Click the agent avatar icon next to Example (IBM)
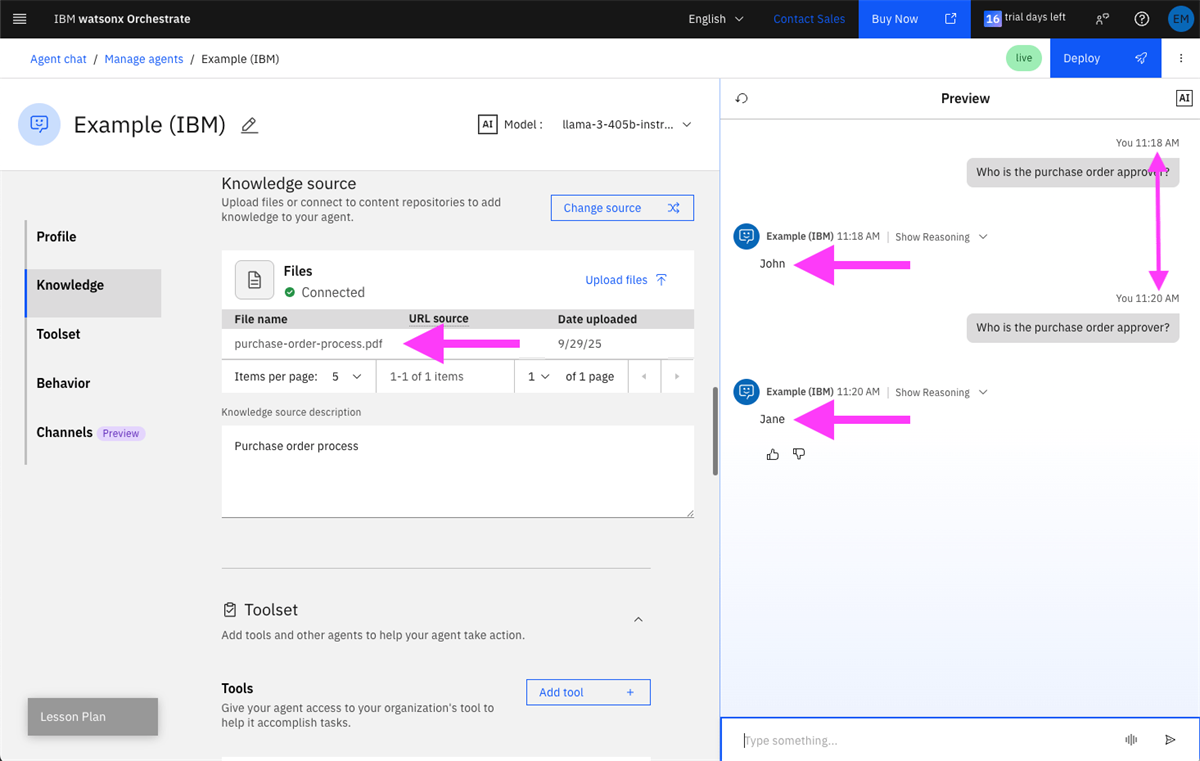Viewport: 1200px width, 761px height. 40,124
